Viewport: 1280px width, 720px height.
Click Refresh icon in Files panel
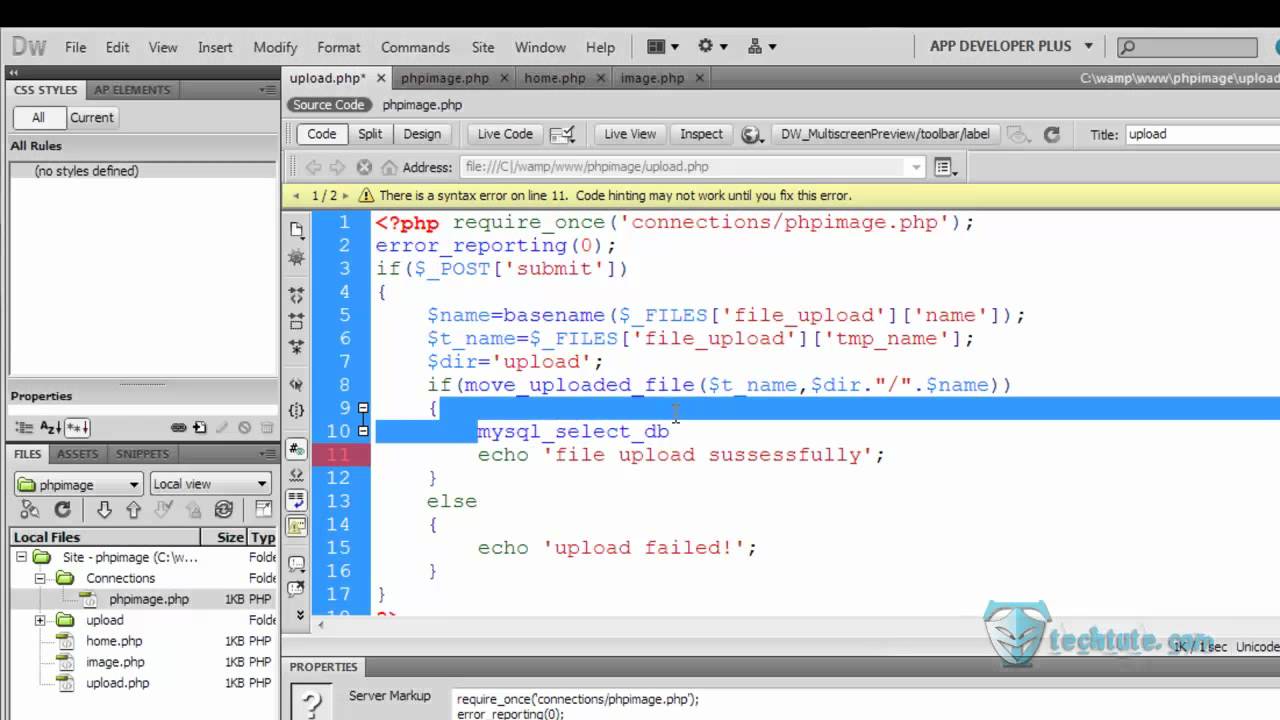[62, 510]
